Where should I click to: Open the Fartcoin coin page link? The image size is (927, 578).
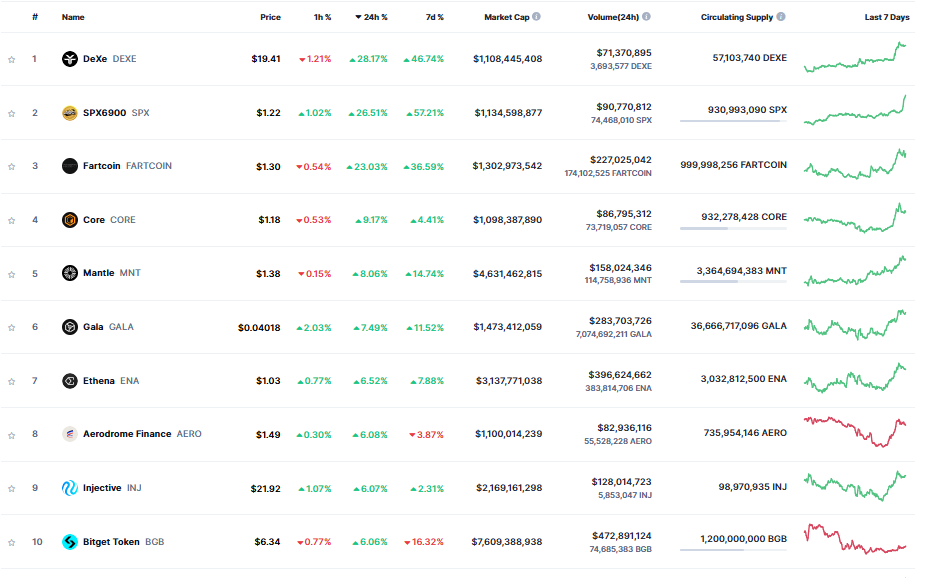tap(127, 166)
